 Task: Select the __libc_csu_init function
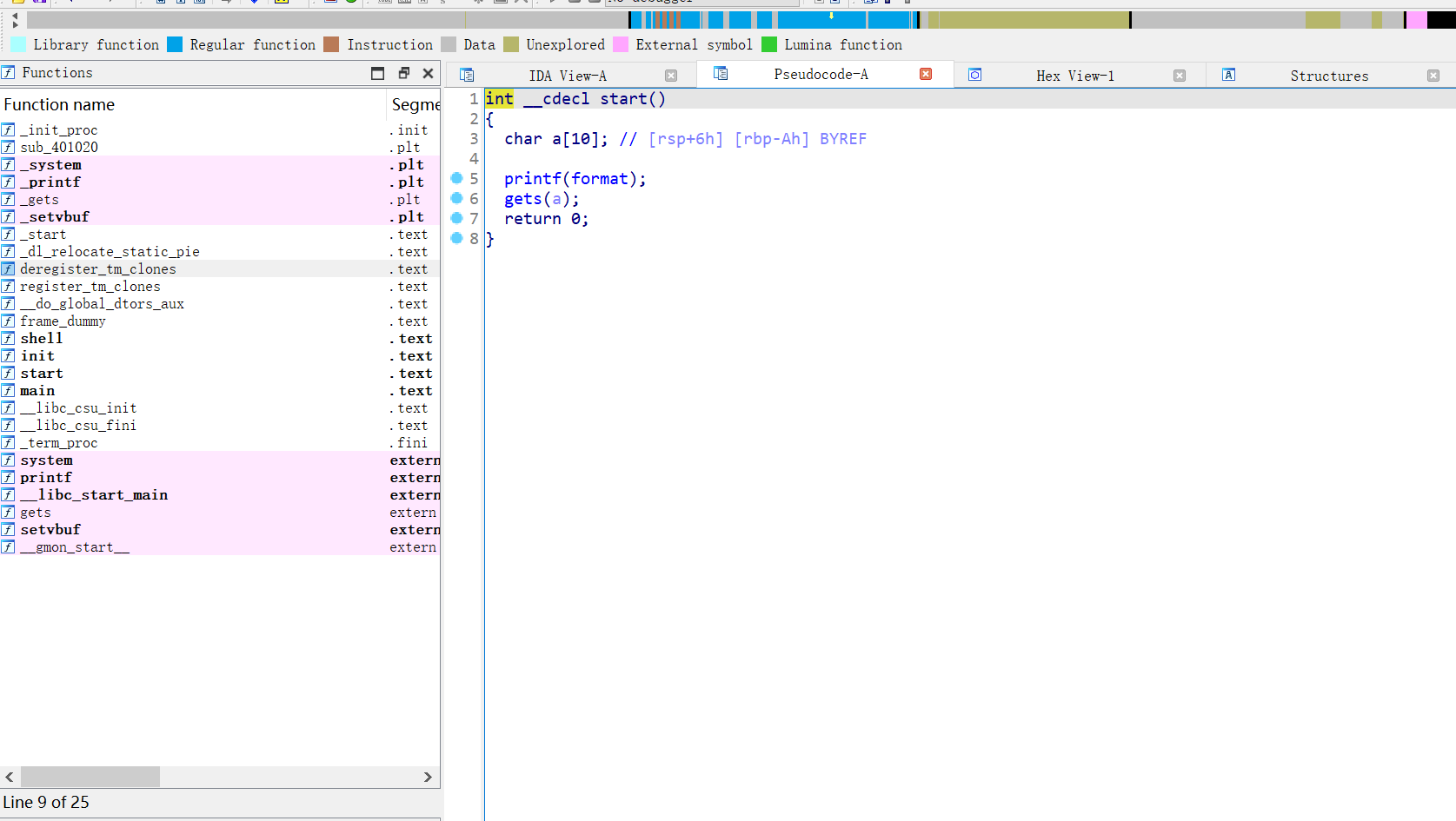(220, 407)
